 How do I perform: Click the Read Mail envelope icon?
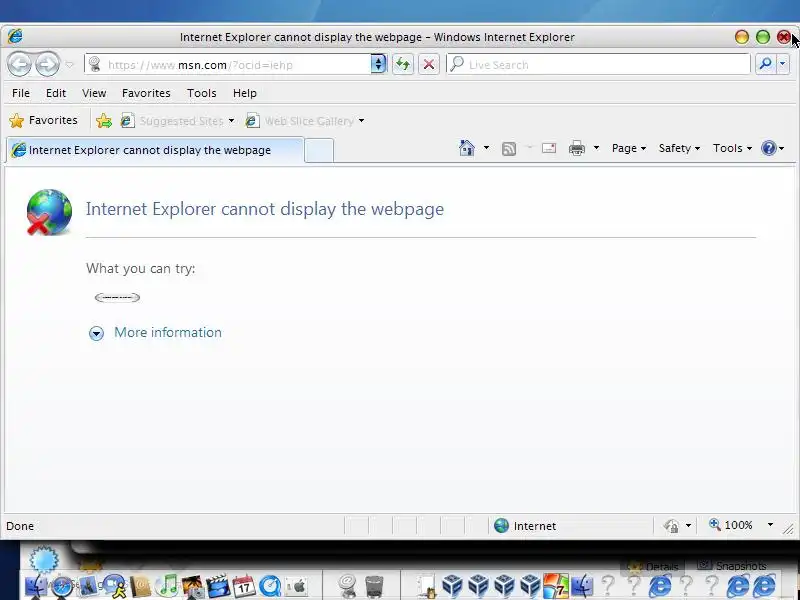pos(548,148)
